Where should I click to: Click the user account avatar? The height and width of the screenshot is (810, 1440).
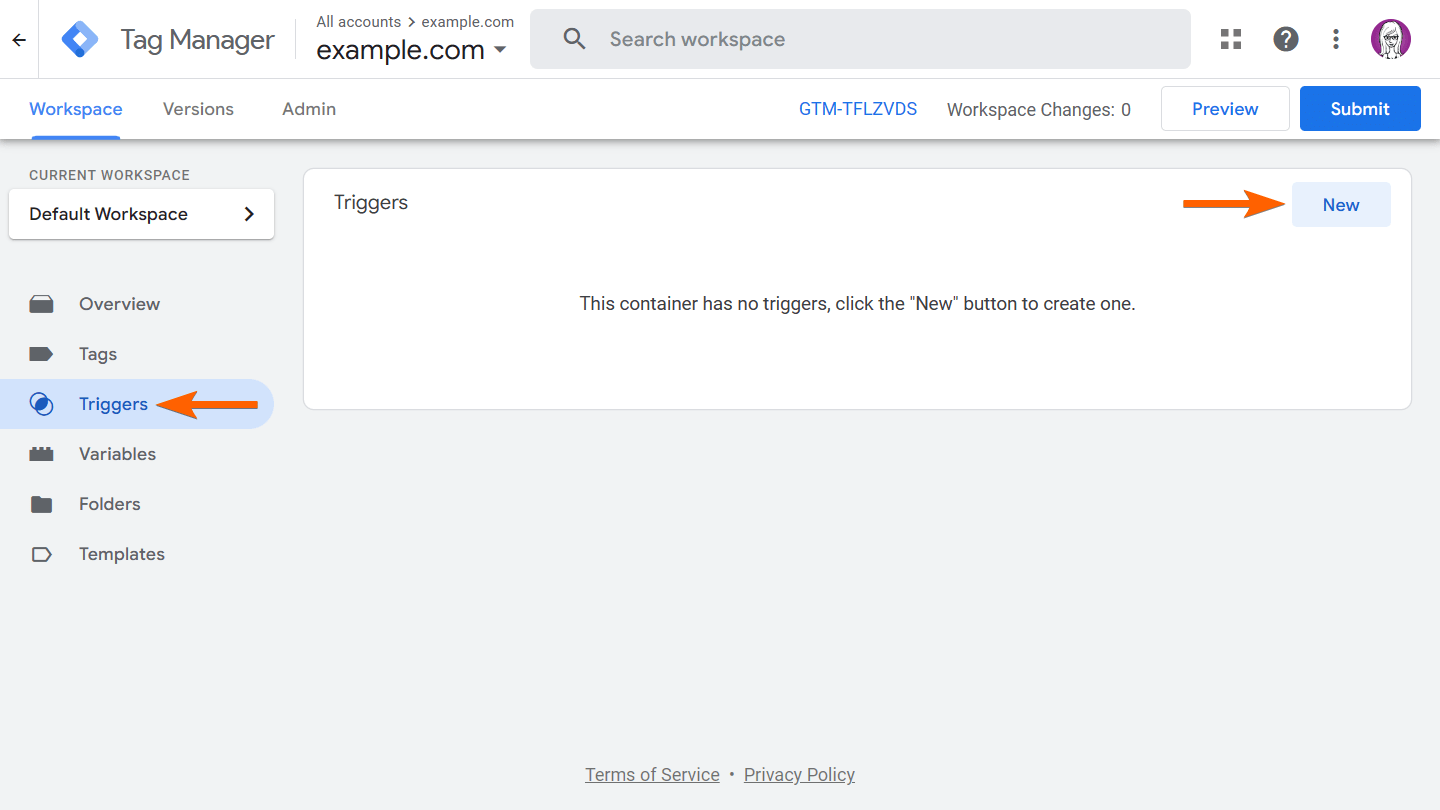pyautogui.click(x=1391, y=39)
